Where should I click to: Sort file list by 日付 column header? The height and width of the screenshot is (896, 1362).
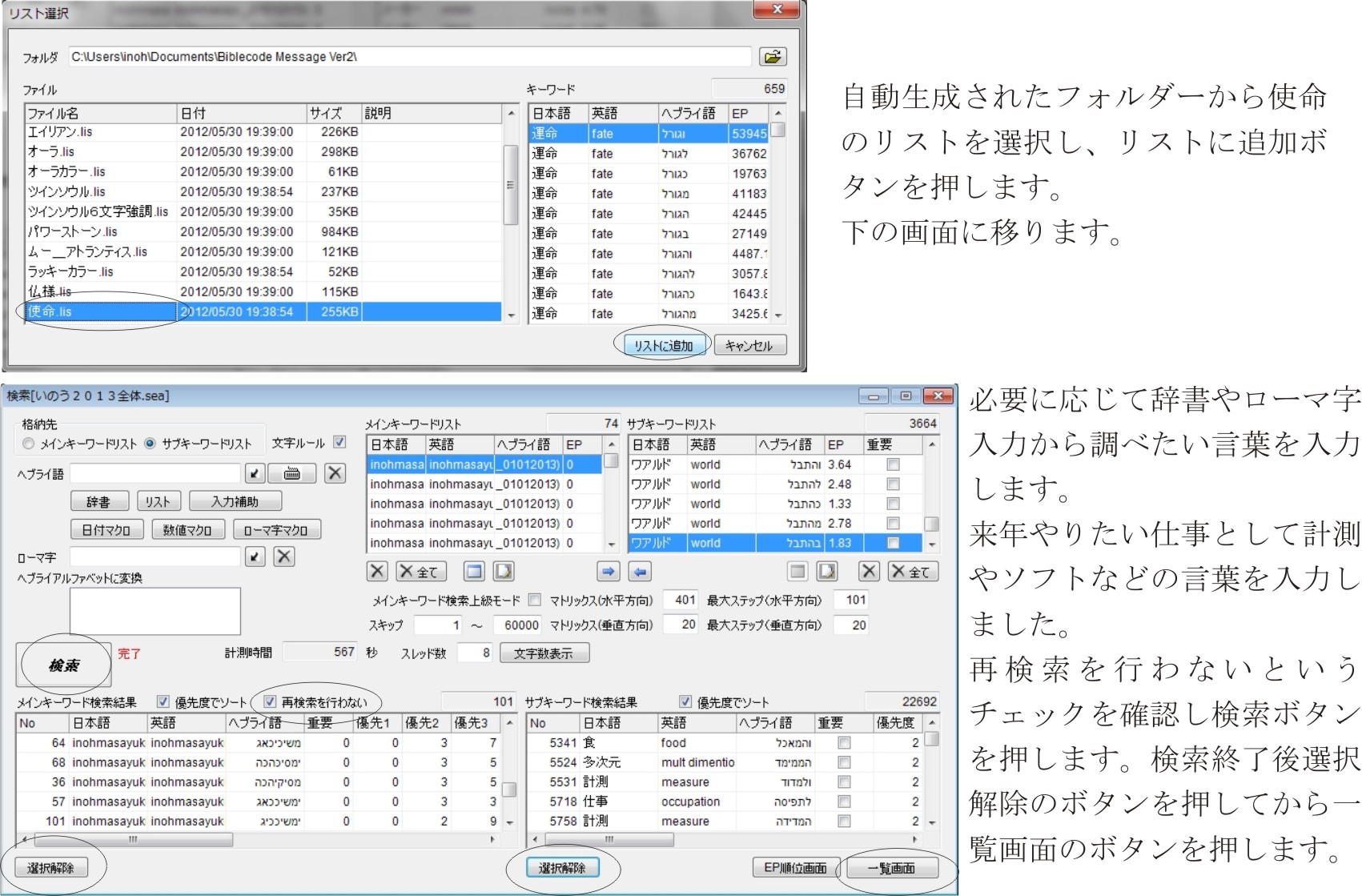pyautogui.click(x=240, y=113)
